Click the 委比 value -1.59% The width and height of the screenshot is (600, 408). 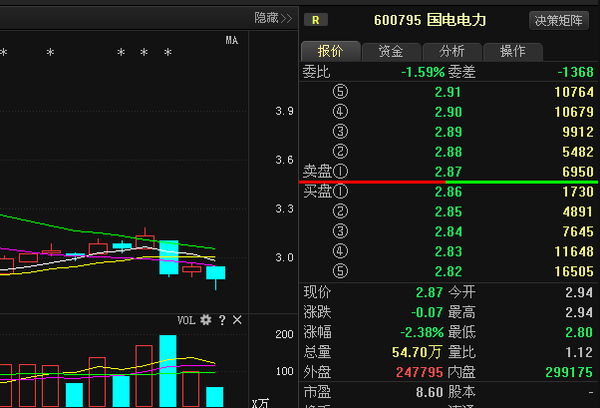(423, 72)
